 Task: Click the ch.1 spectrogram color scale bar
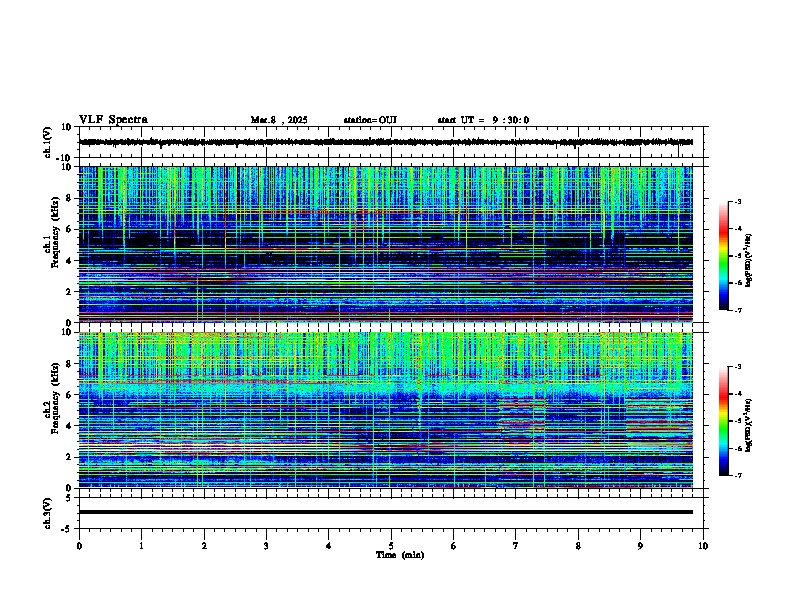point(724,256)
